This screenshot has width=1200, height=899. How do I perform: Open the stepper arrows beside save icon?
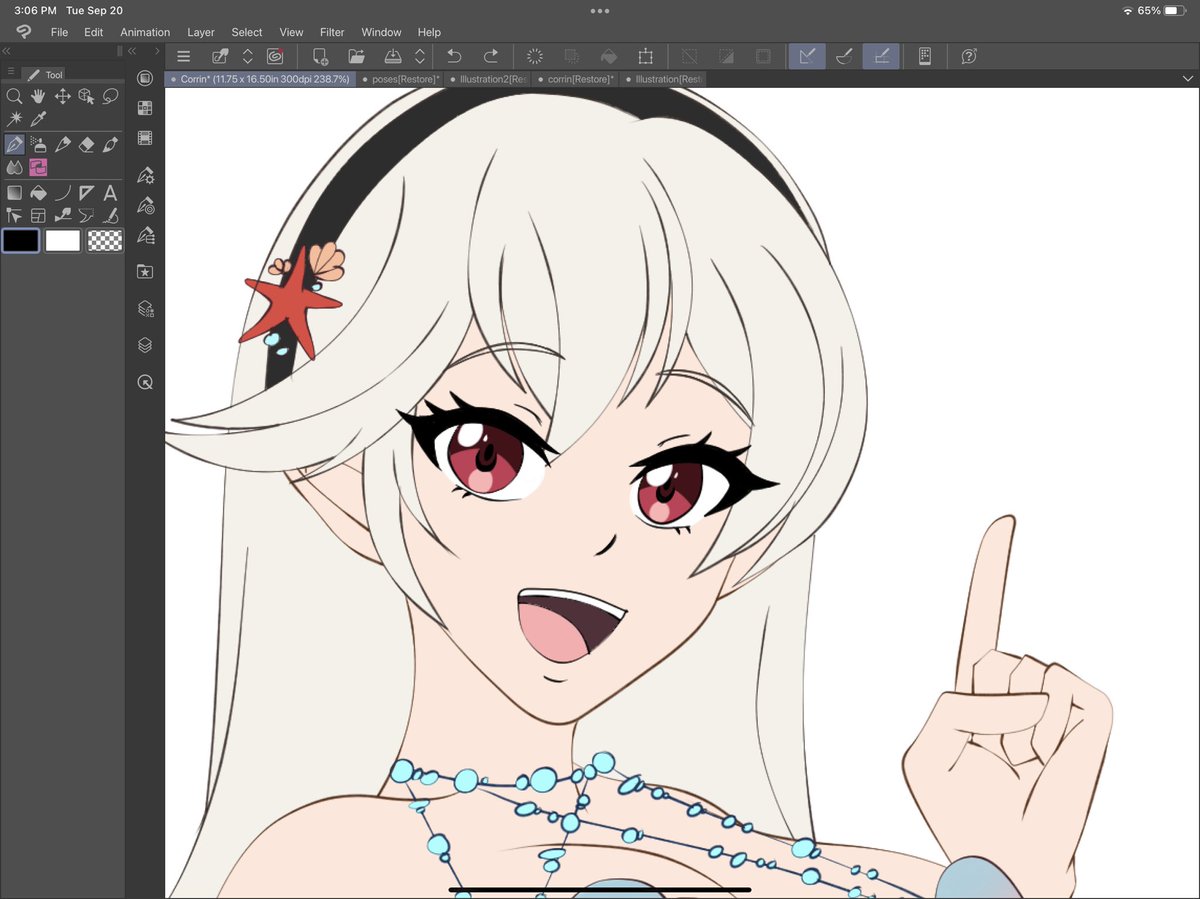[x=420, y=57]
